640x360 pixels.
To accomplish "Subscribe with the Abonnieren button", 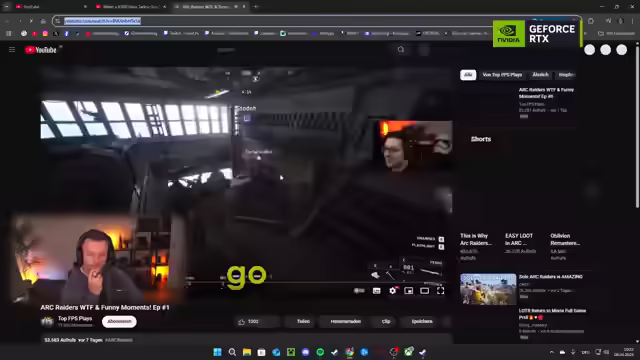I will [119, 322].
